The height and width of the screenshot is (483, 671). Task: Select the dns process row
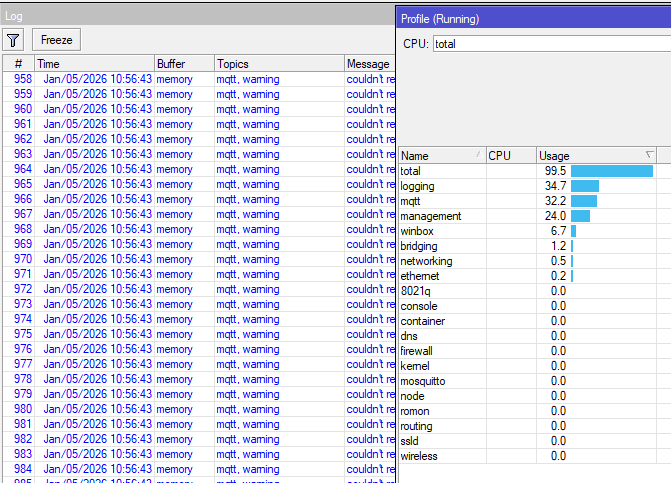tap(535, 336)
